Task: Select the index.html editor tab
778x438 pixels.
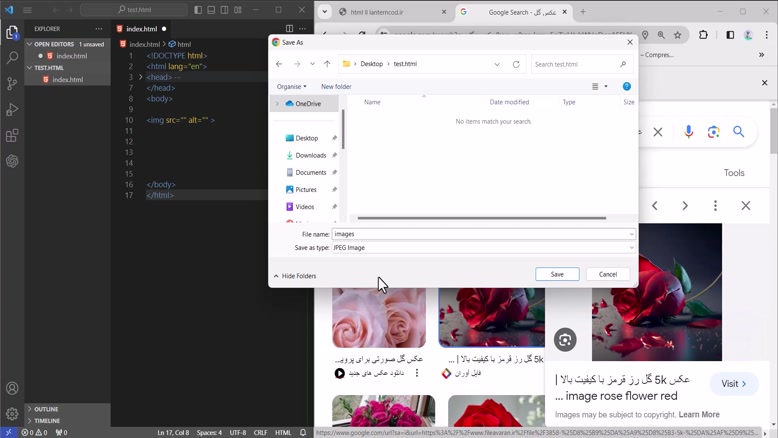Action: pyautogui.click(x=141, y=29)
